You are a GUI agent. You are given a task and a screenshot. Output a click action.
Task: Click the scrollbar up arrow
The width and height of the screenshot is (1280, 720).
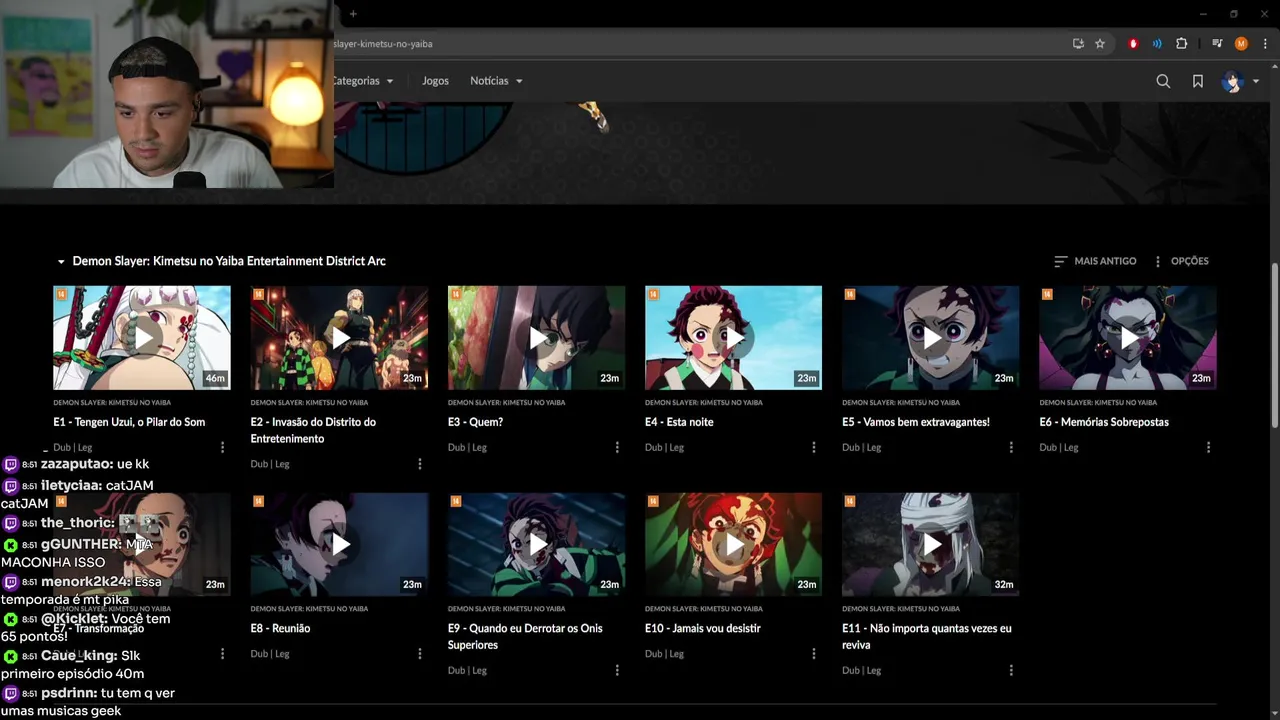[1274, 68]
